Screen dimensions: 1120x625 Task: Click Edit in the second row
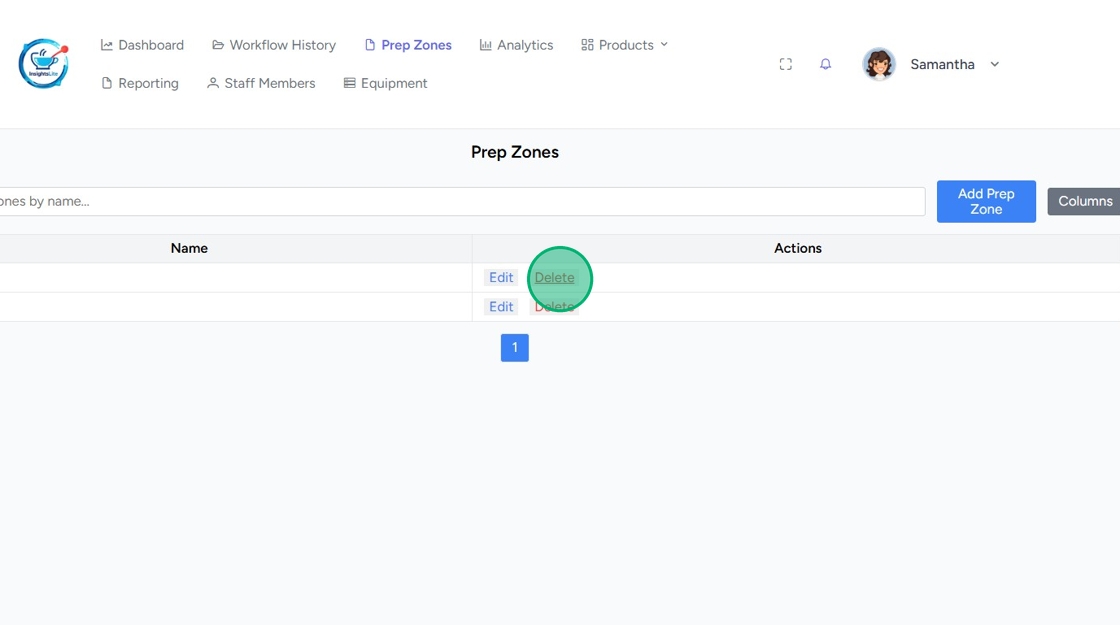[x=501, y=306]
